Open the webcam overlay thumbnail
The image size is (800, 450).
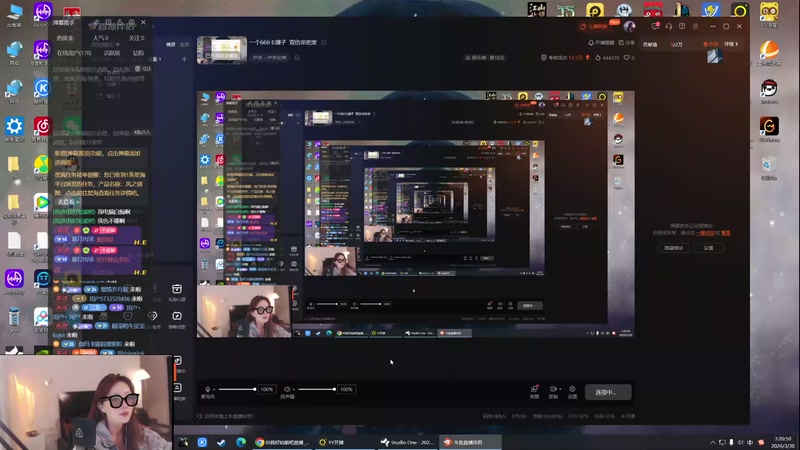(x=86, y=403)
